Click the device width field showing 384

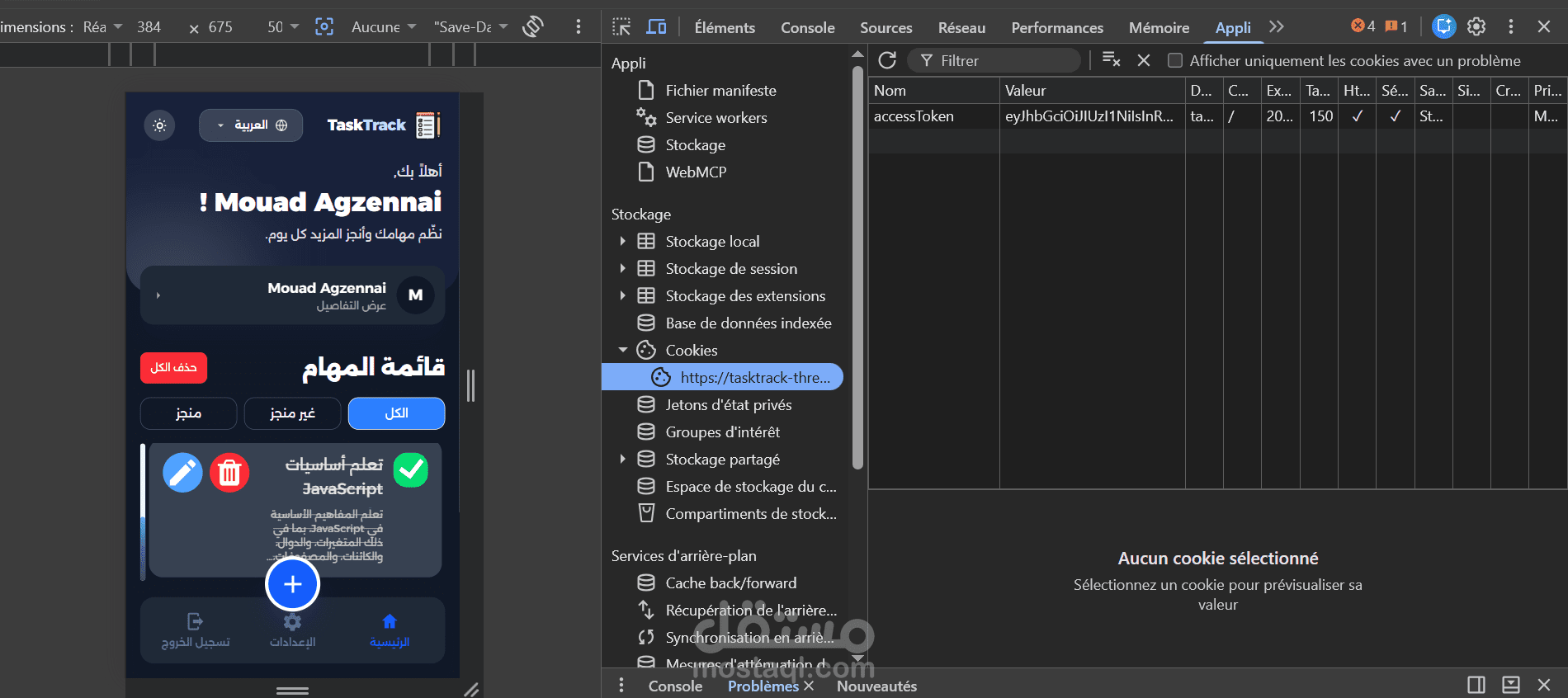tap(149, 27)
